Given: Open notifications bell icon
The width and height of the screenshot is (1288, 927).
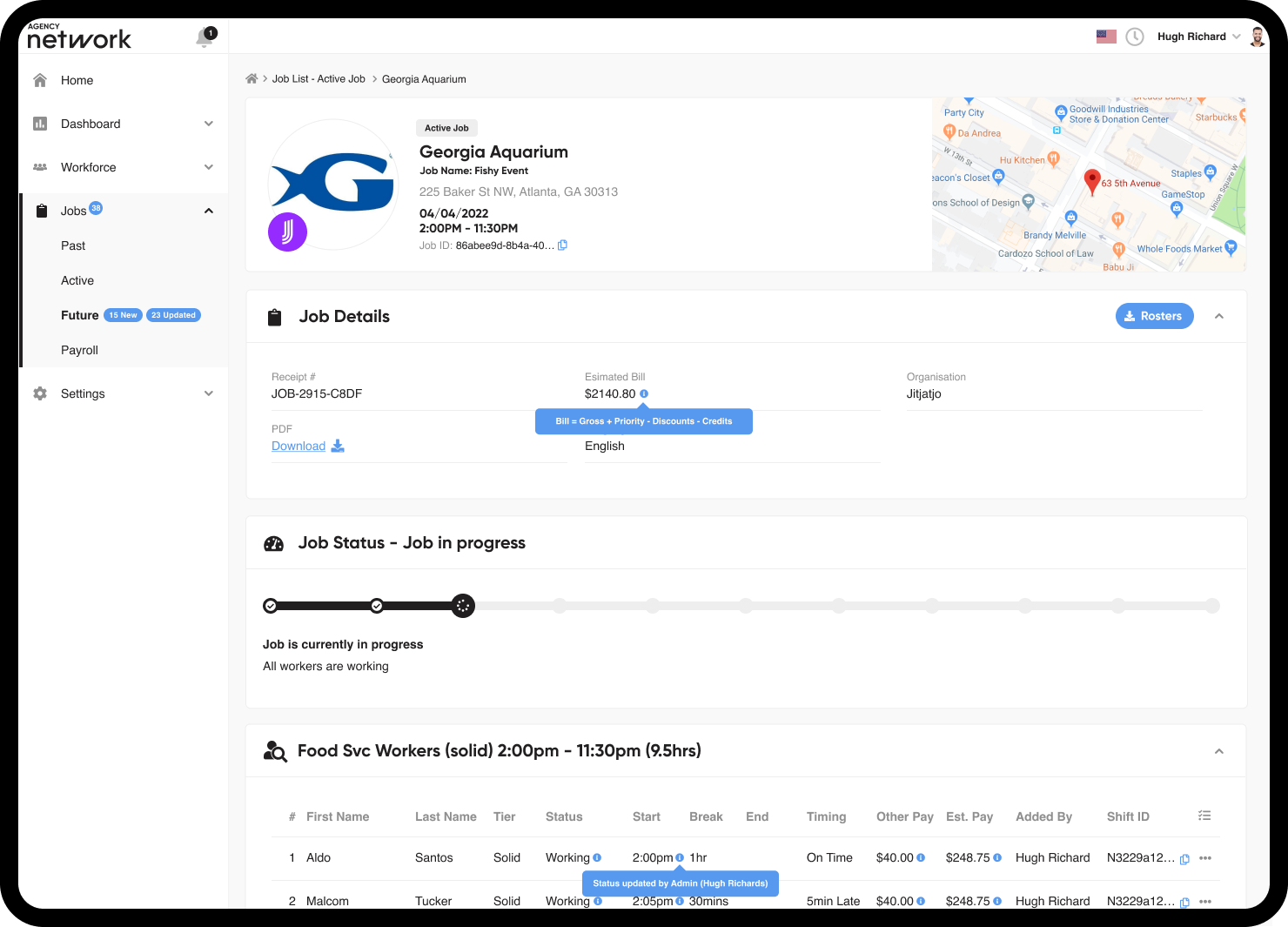Looking at the screenshot, I should 205,37.
